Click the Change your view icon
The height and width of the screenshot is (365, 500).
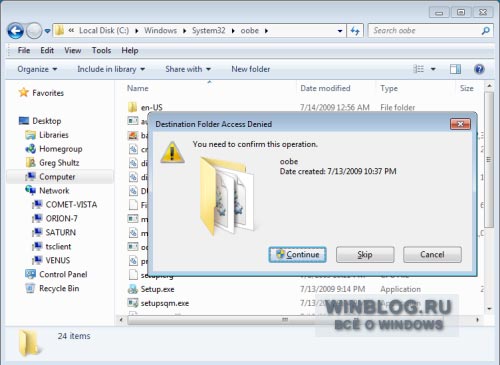(419, 69)
